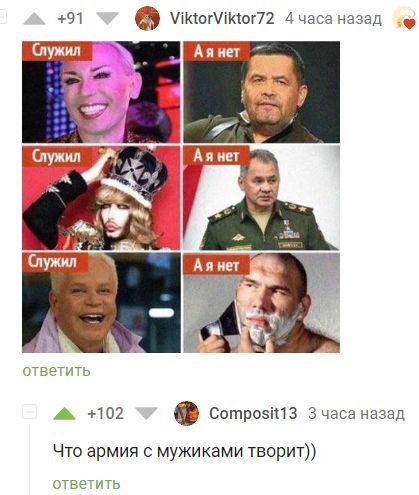Image resolution: width=419 pixels, height=495 pixels.
Task: Open the photo with the crown
Action: click(101, 198)
